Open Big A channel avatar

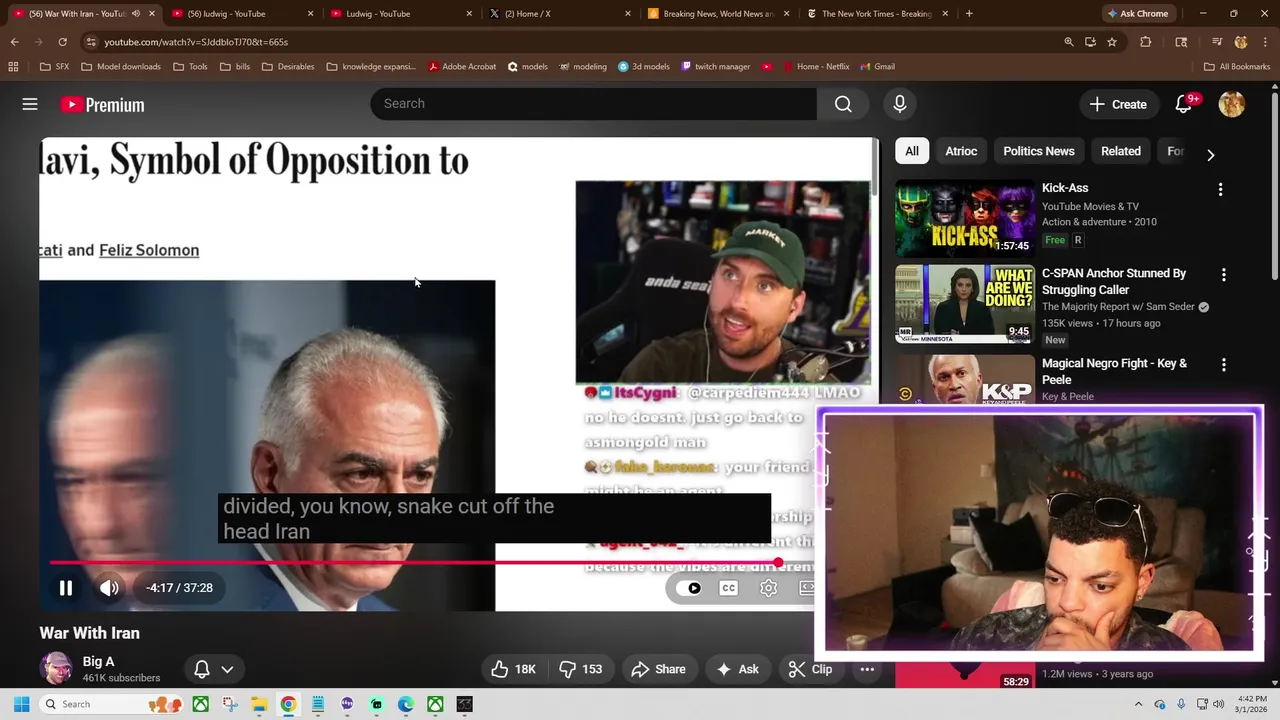coord(56,669)
